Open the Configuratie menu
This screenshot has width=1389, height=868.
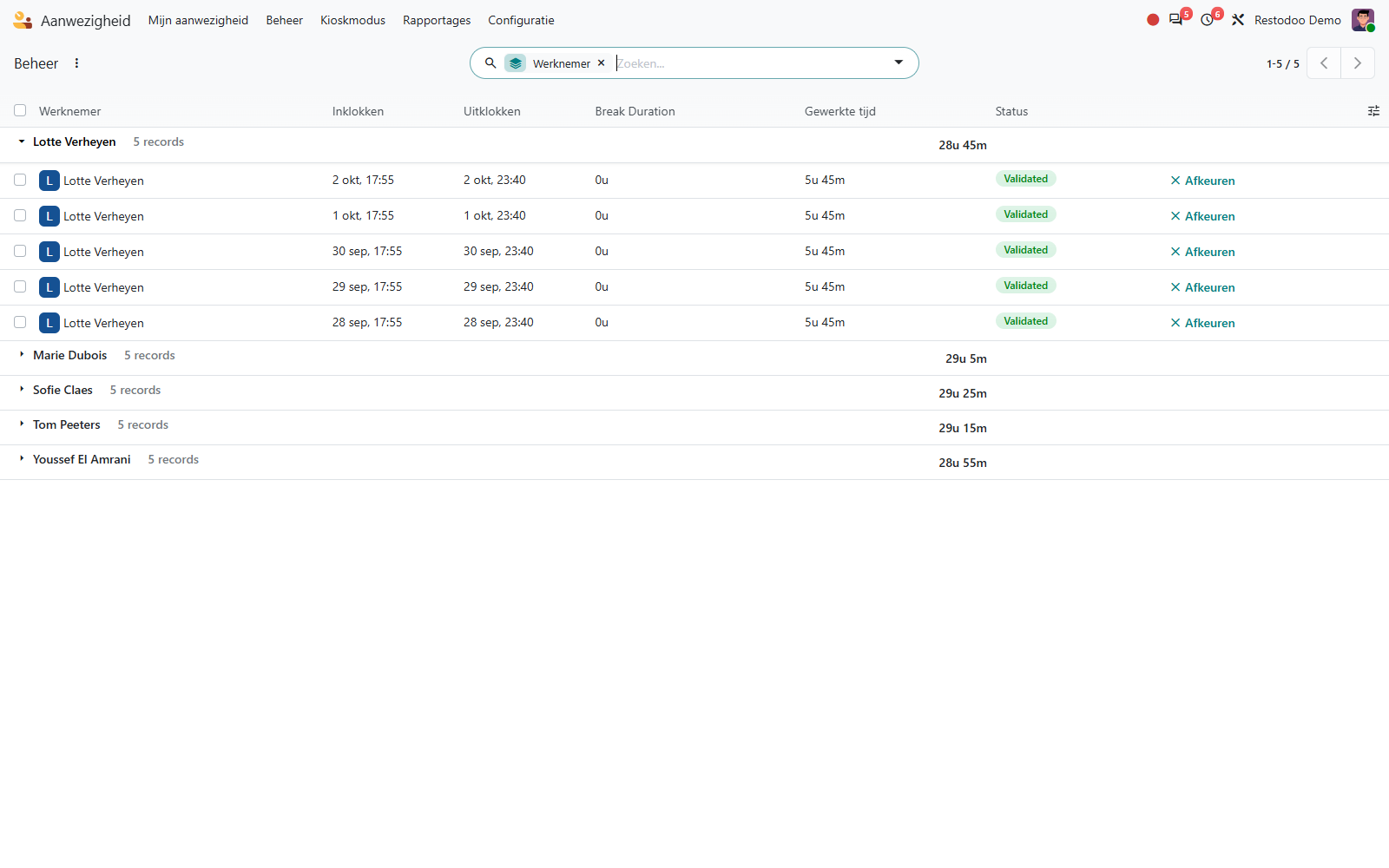tap(521, 20)
